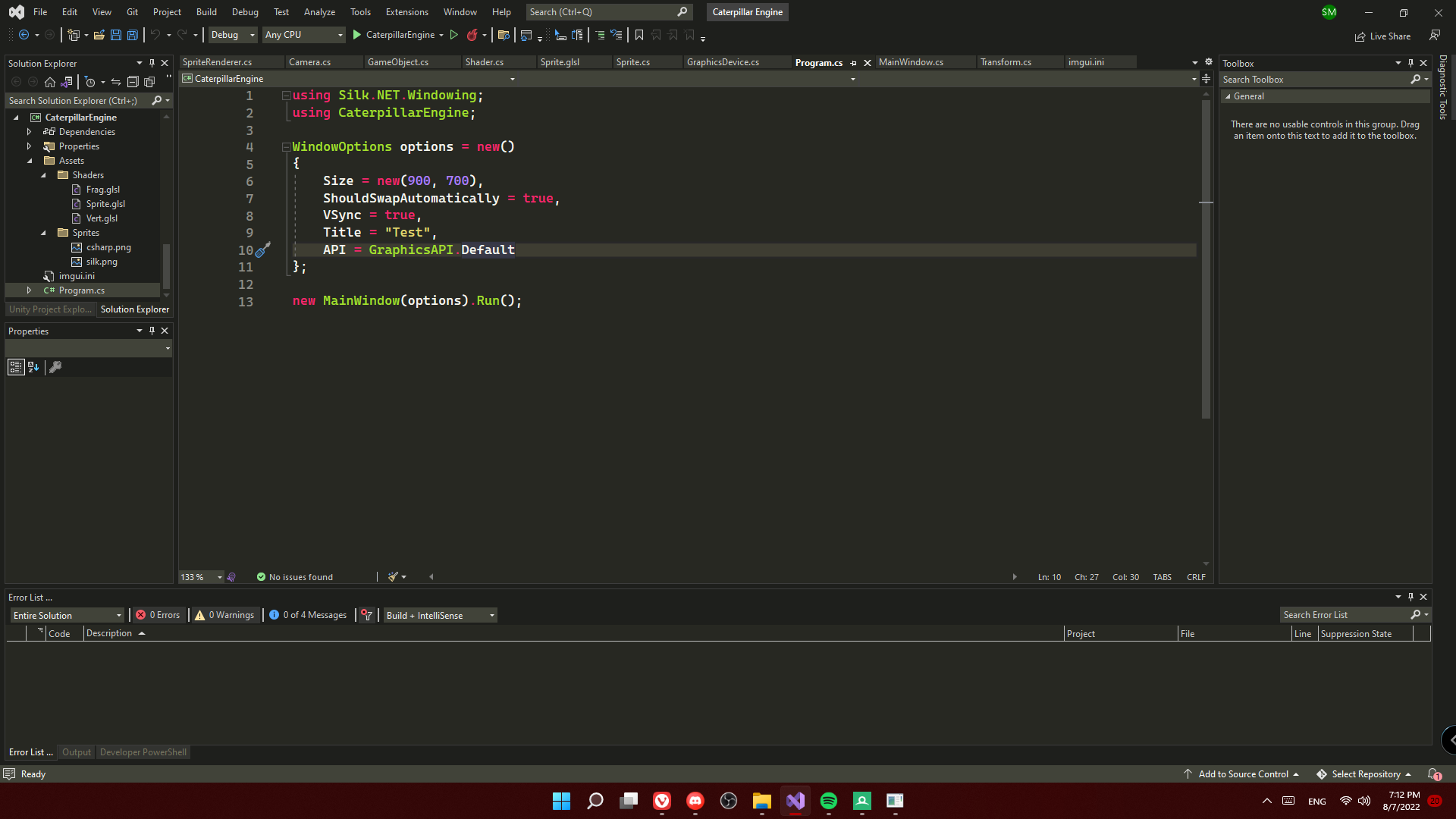Open the Properties pane wrench icon
The height and width of the screenshot is (819, 1456).
(55, 367)
